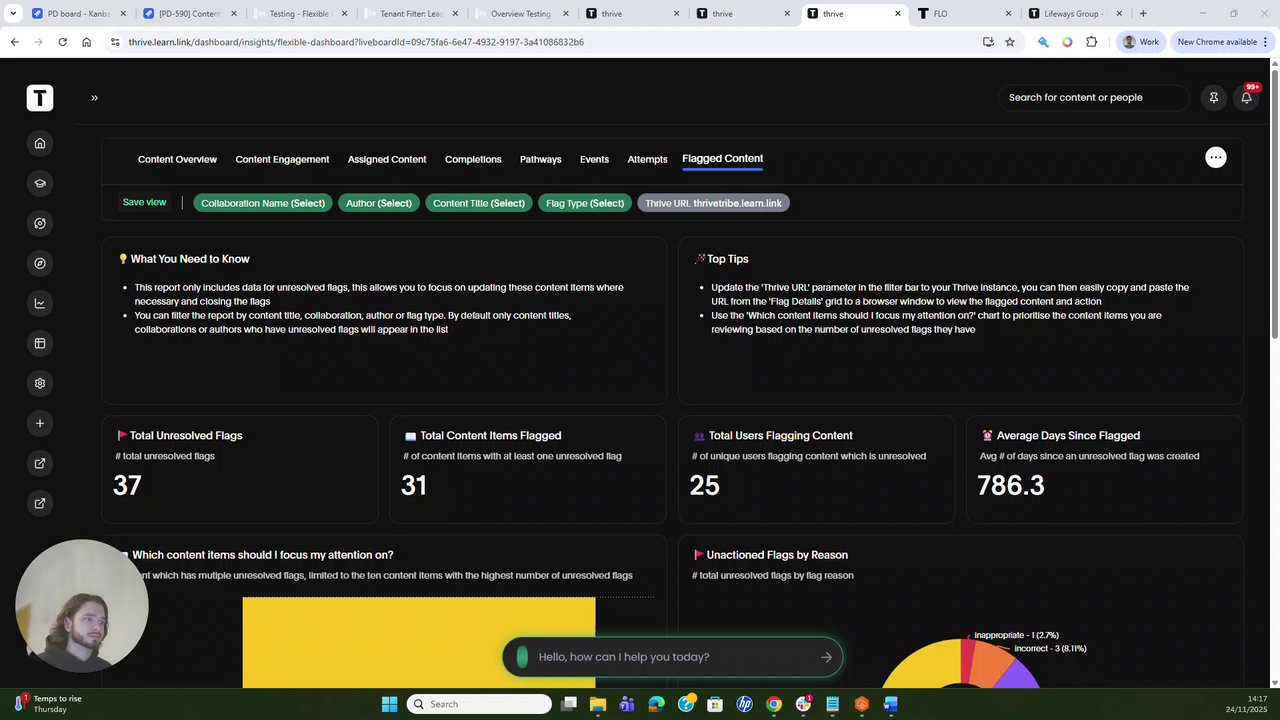Open Flag Type filter dropdown
The image size is (1280, 720).
pyautogui.click(x=585, y=203)
